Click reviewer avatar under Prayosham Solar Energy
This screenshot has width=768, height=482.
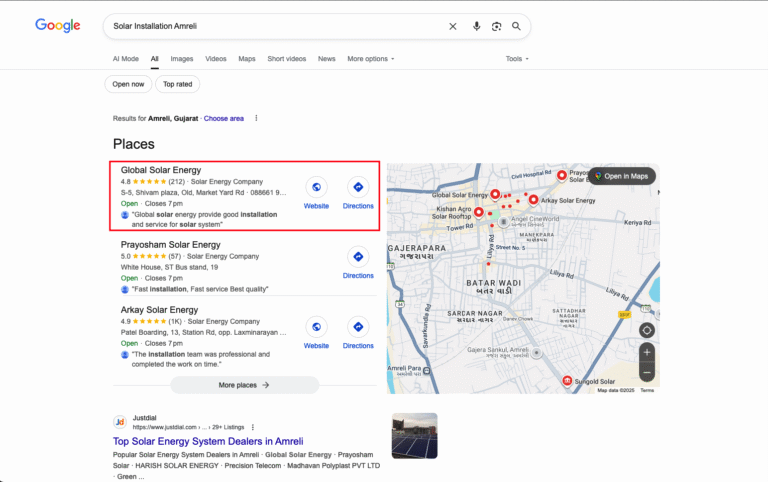coord(125,289)
